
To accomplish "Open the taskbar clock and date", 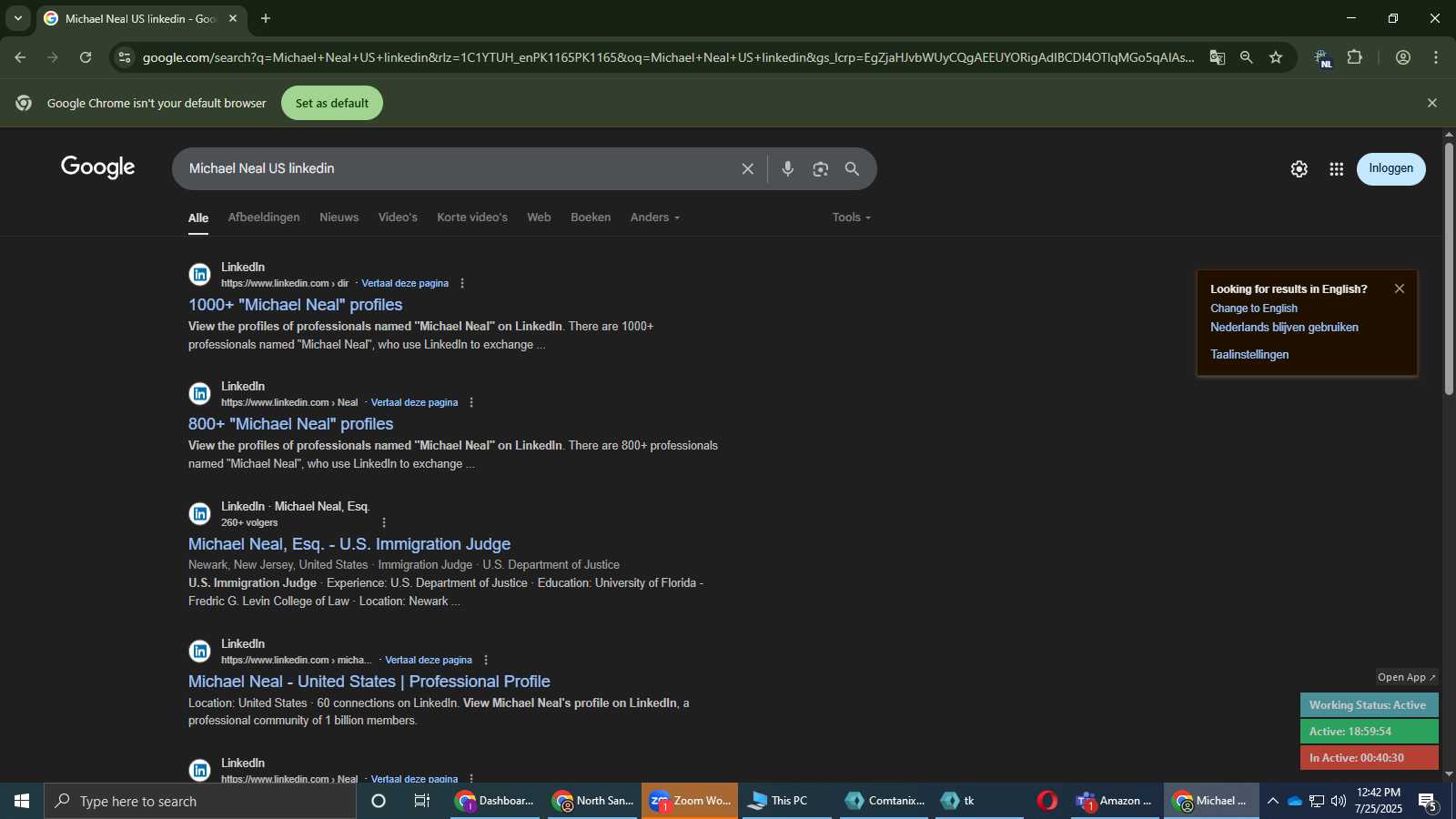I will (1378, 801).
